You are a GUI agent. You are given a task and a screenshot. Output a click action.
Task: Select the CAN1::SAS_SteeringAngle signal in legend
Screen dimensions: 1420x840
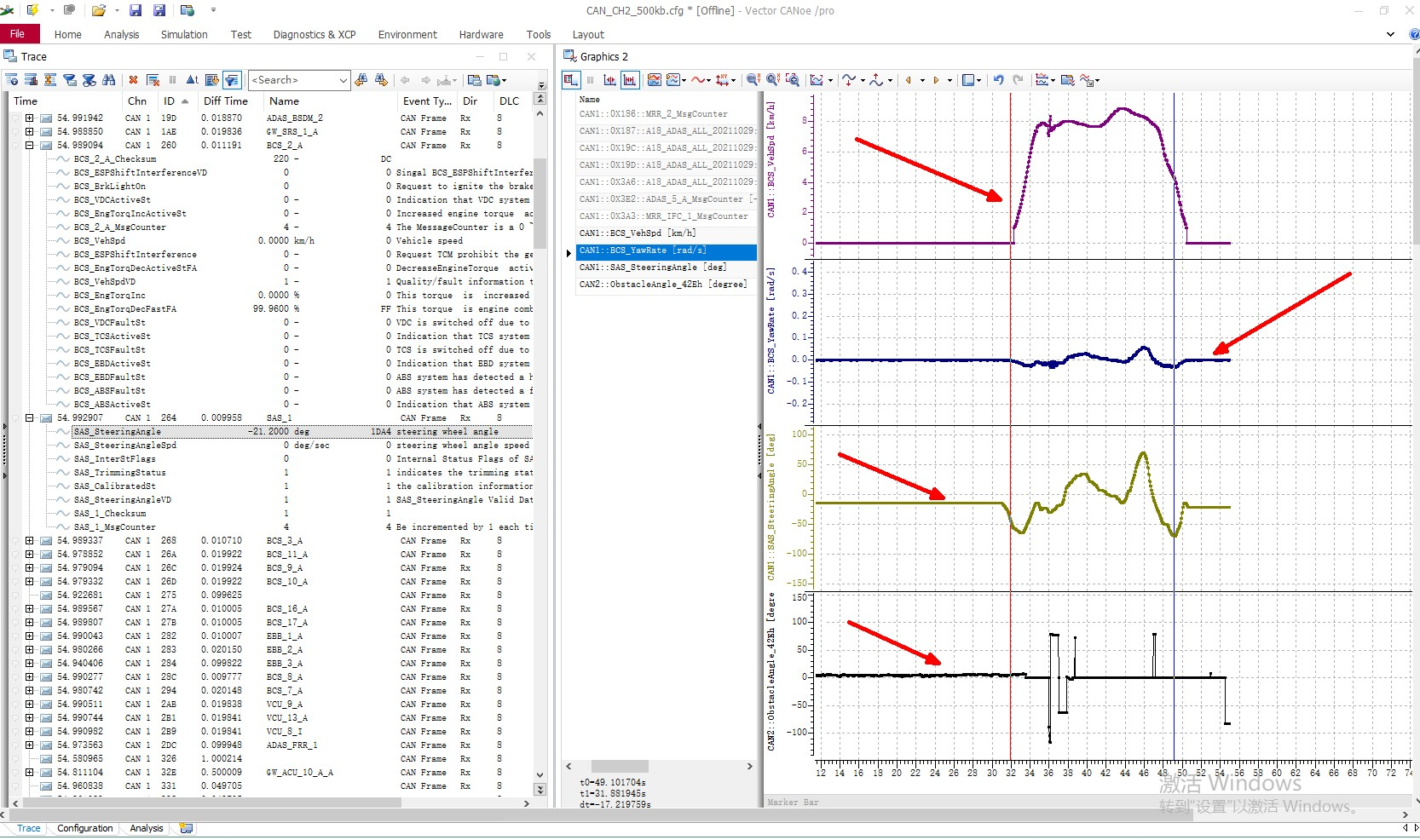tap(653, 268)
